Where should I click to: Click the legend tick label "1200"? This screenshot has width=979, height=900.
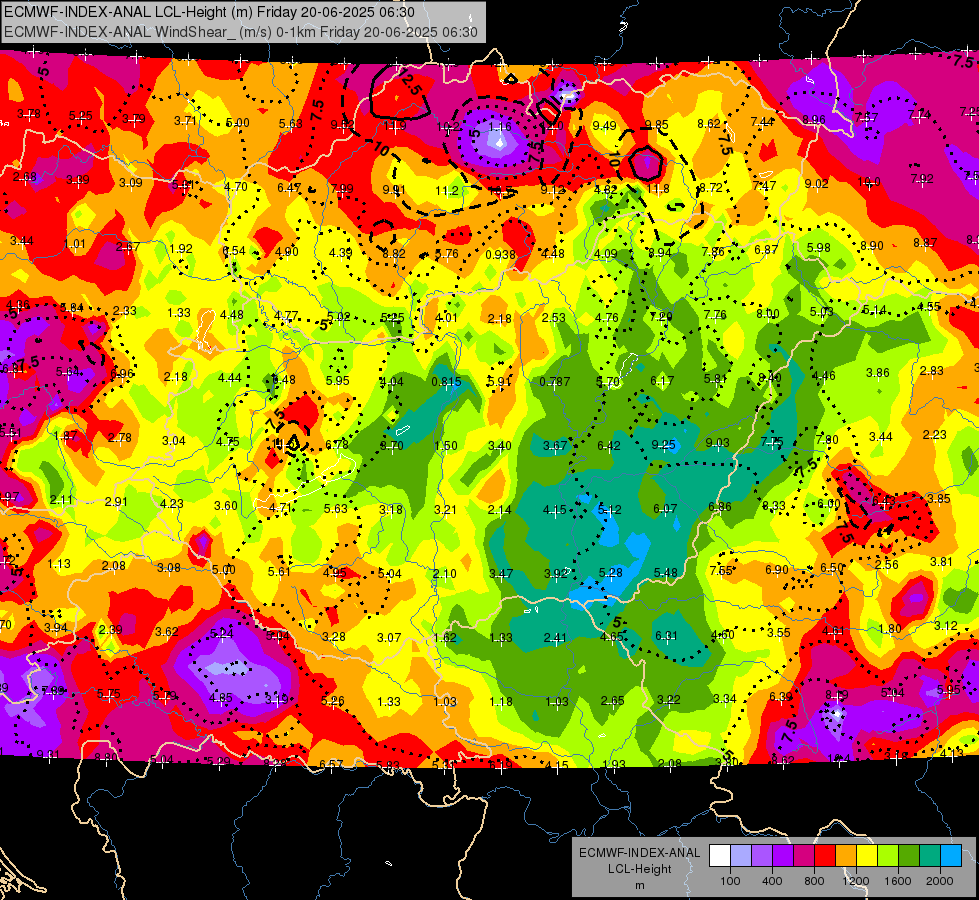[856, 881]
